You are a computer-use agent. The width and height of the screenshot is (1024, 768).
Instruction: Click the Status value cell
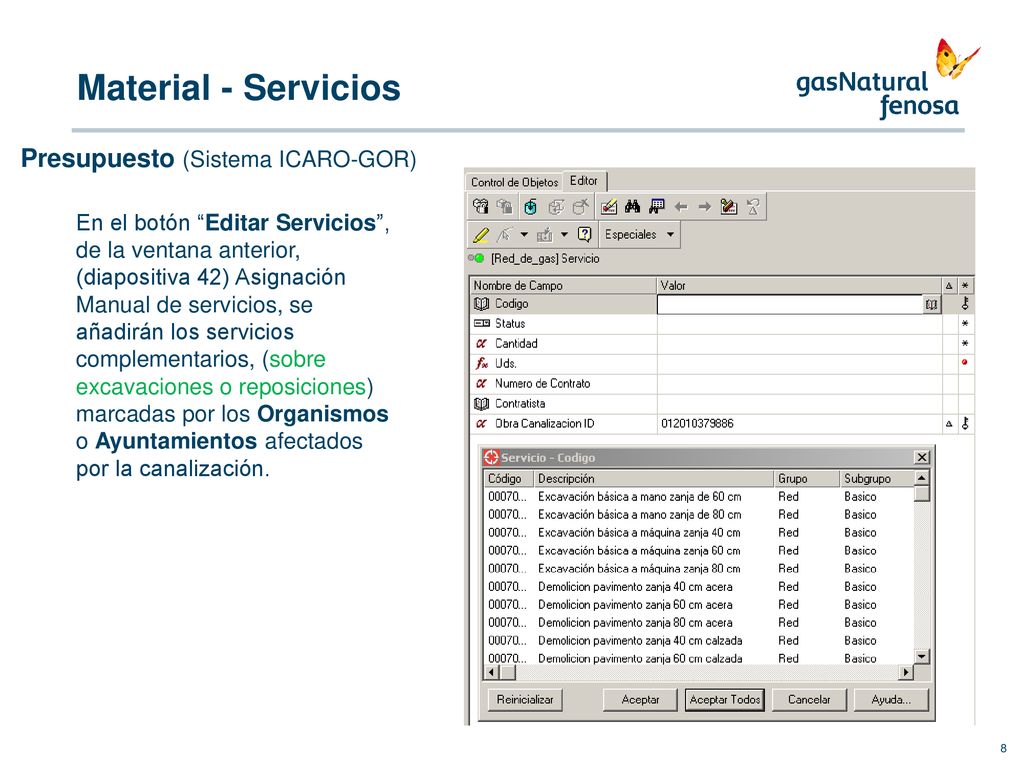coord(799,324)
